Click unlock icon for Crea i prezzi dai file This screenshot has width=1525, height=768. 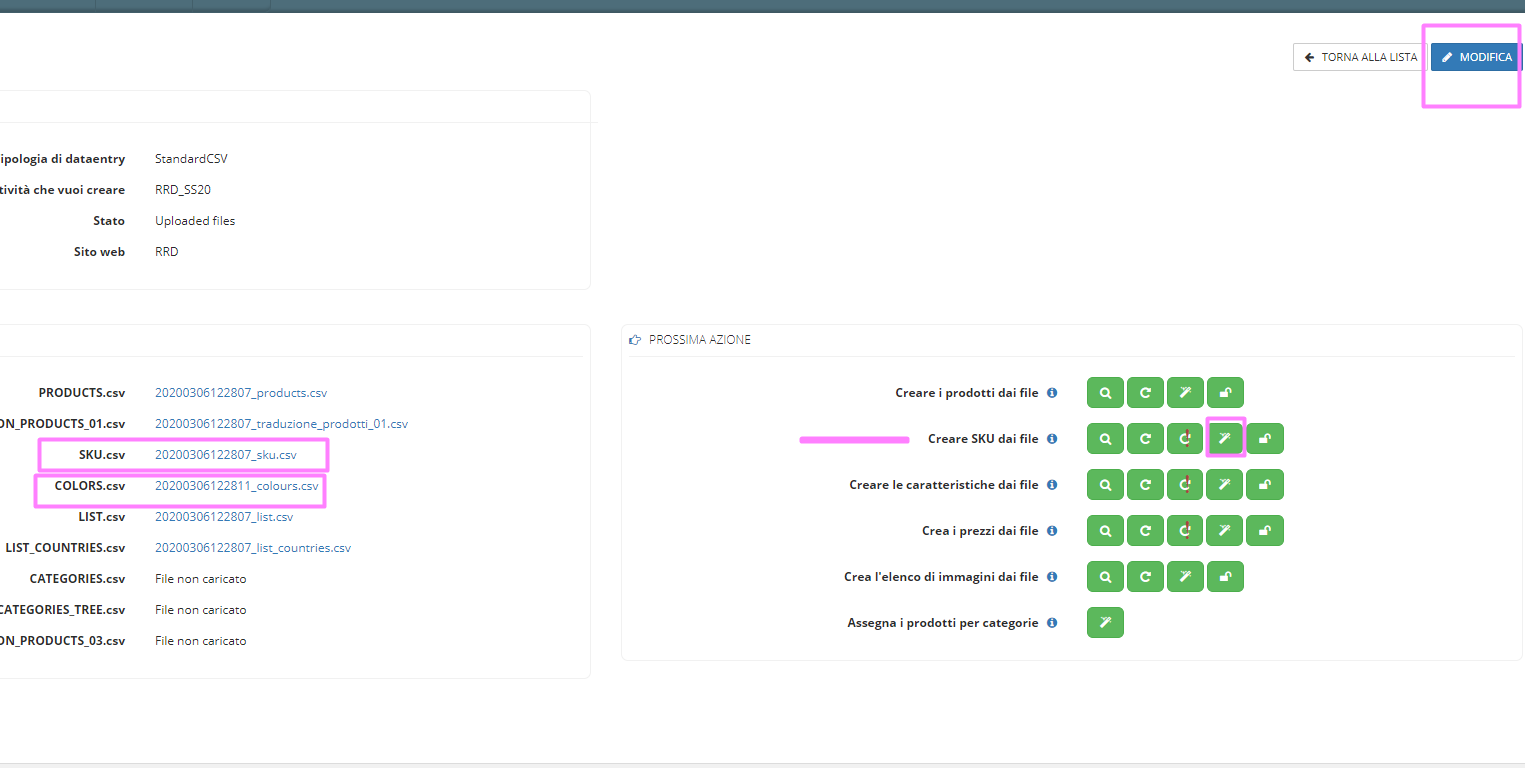[1265, 531]
